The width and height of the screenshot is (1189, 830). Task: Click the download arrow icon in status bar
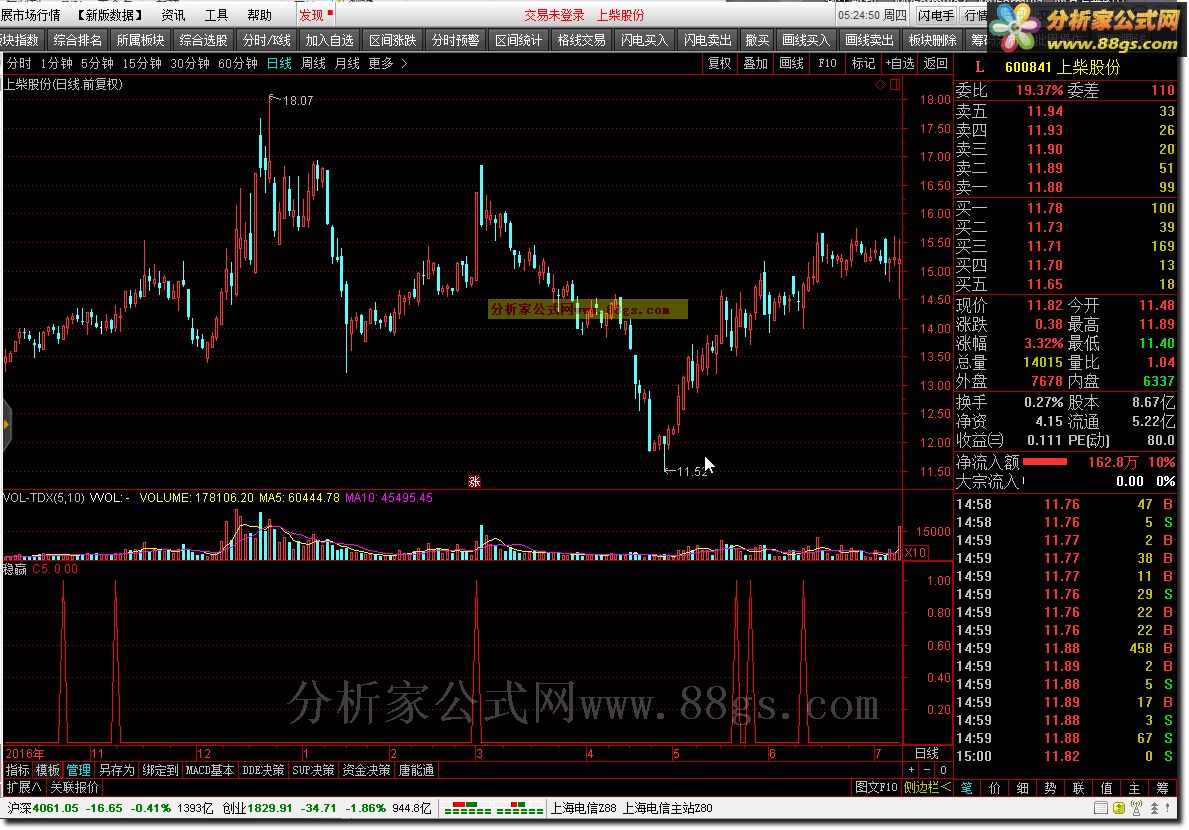(1154, 808)
